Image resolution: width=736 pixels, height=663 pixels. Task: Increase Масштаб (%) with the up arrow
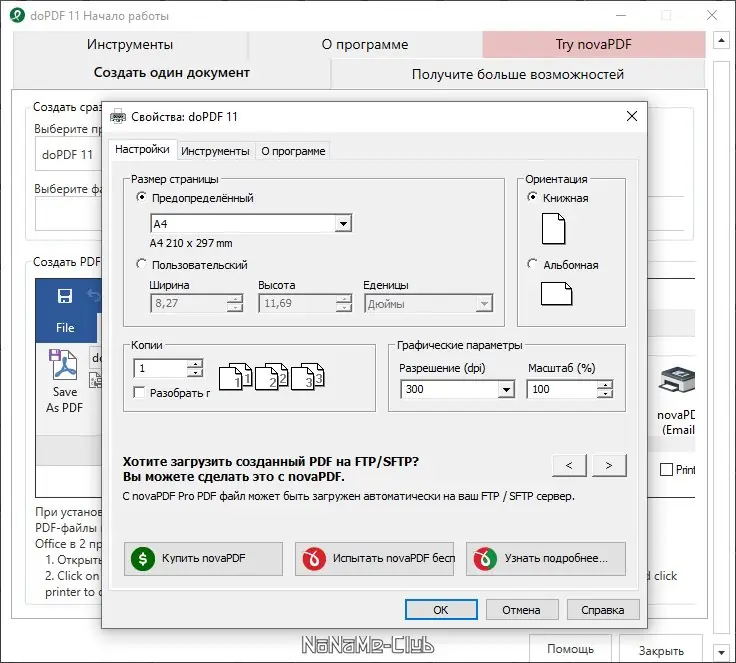click(605, 385)
